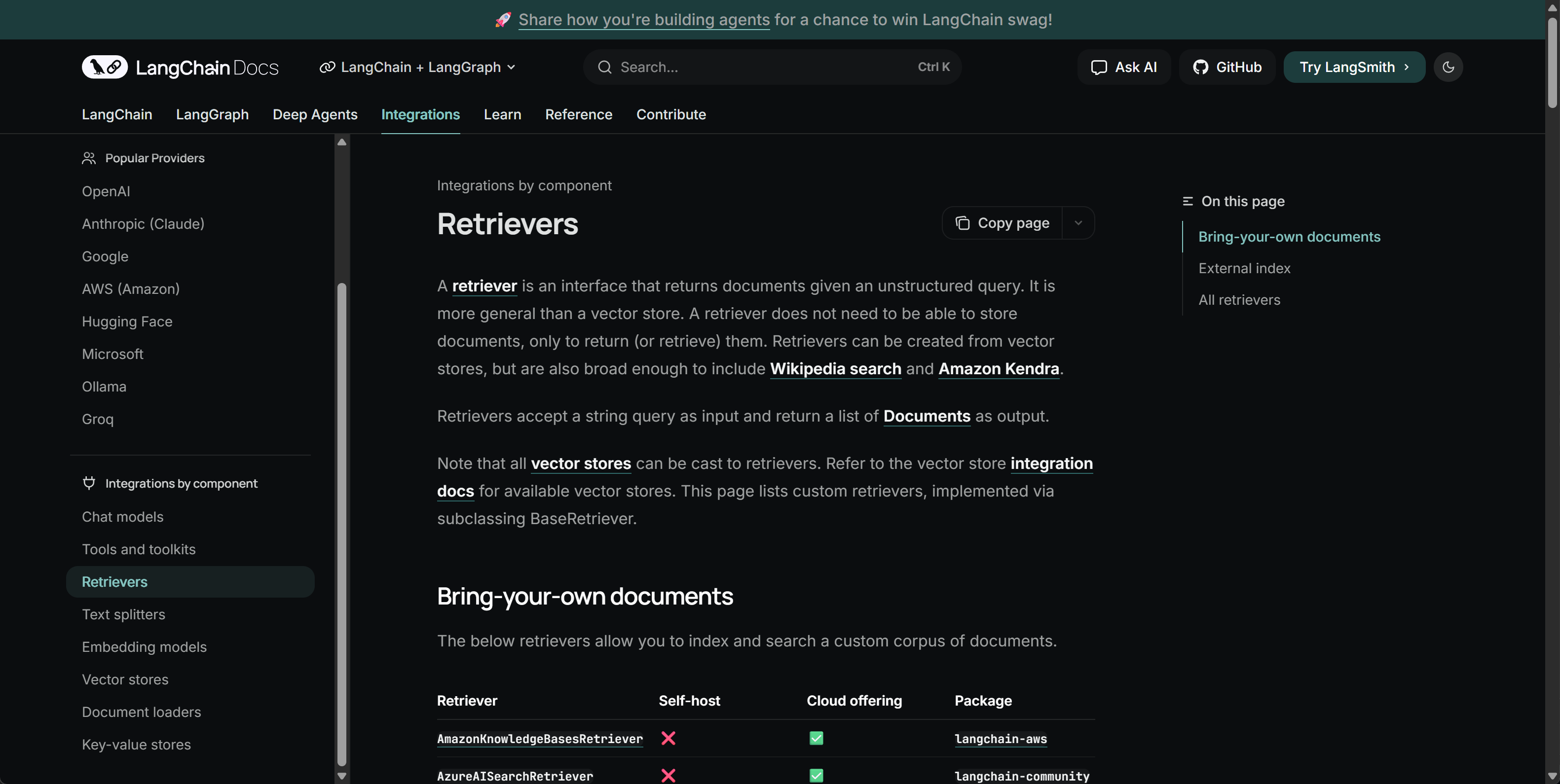
Task: Click the sidebar scrollbar down arrow
Action: click(341, 776)
